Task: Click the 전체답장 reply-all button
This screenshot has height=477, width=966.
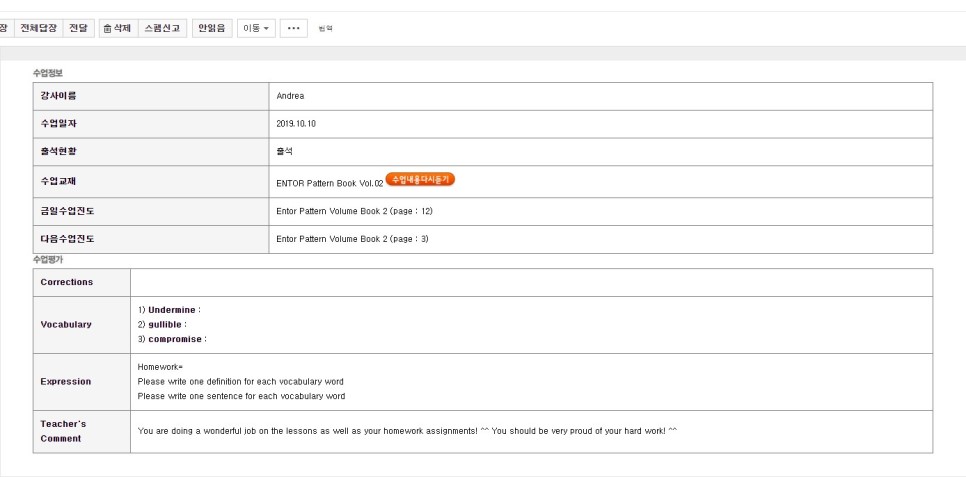Action: click(x=39, y=28)
